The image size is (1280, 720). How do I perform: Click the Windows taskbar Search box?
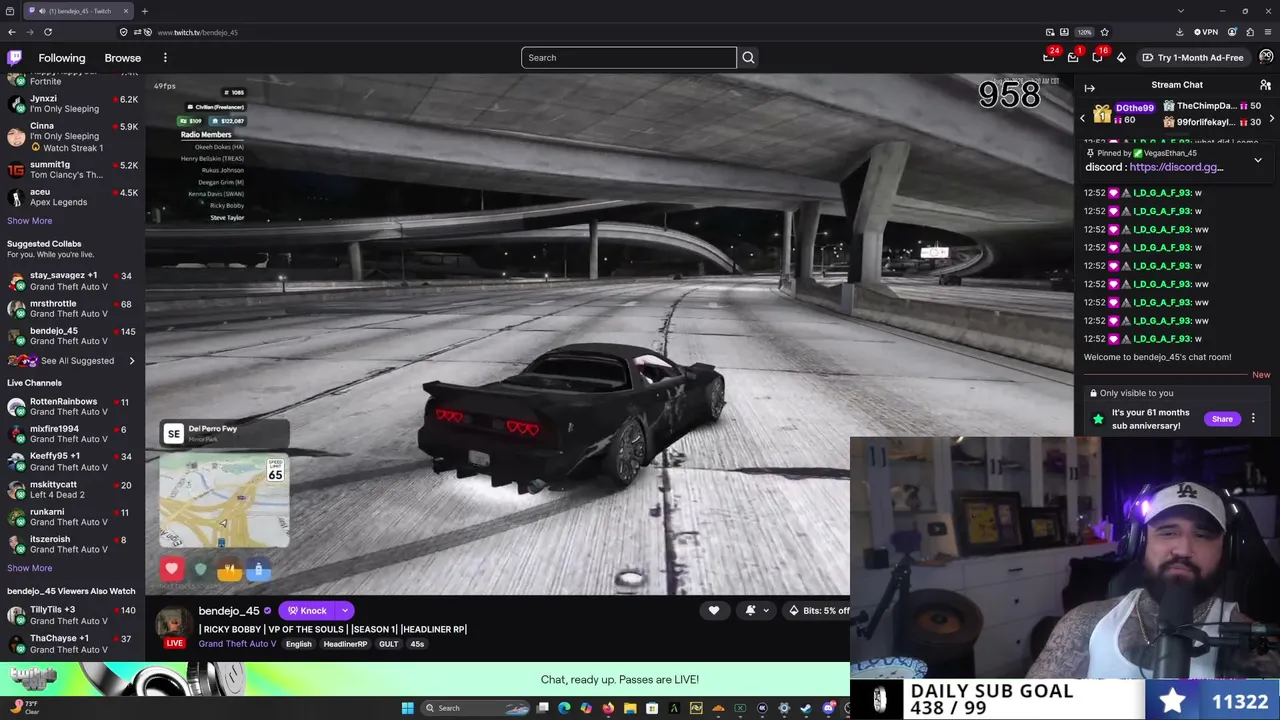(477, 708)
